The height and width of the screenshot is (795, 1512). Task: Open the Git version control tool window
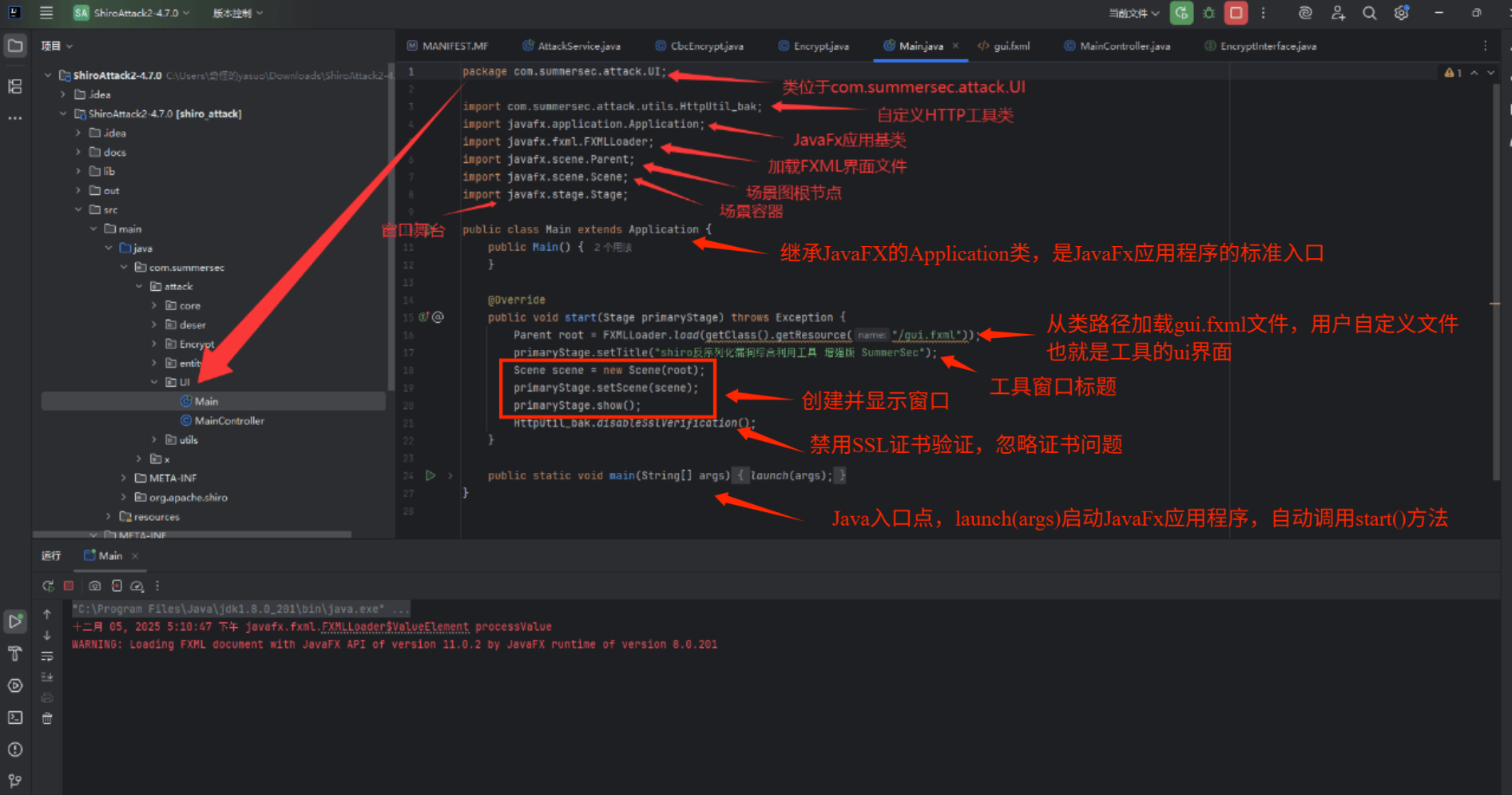[15, 781]
